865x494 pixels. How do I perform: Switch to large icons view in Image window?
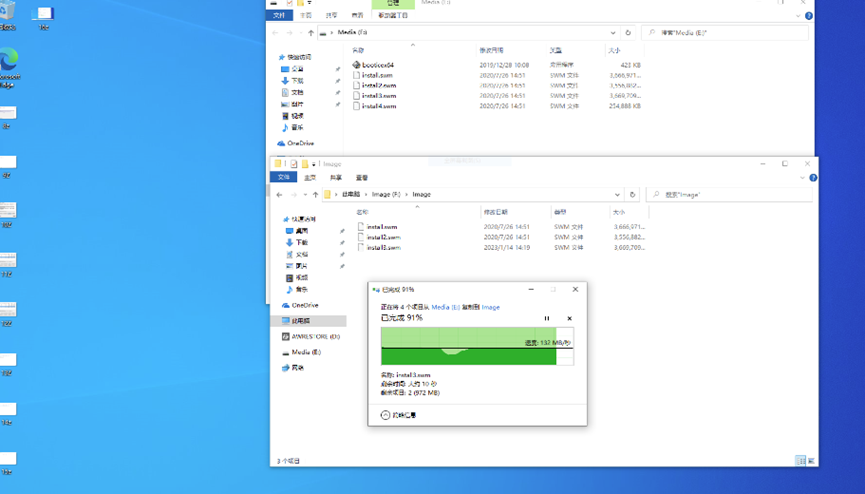tap(811, 460)
